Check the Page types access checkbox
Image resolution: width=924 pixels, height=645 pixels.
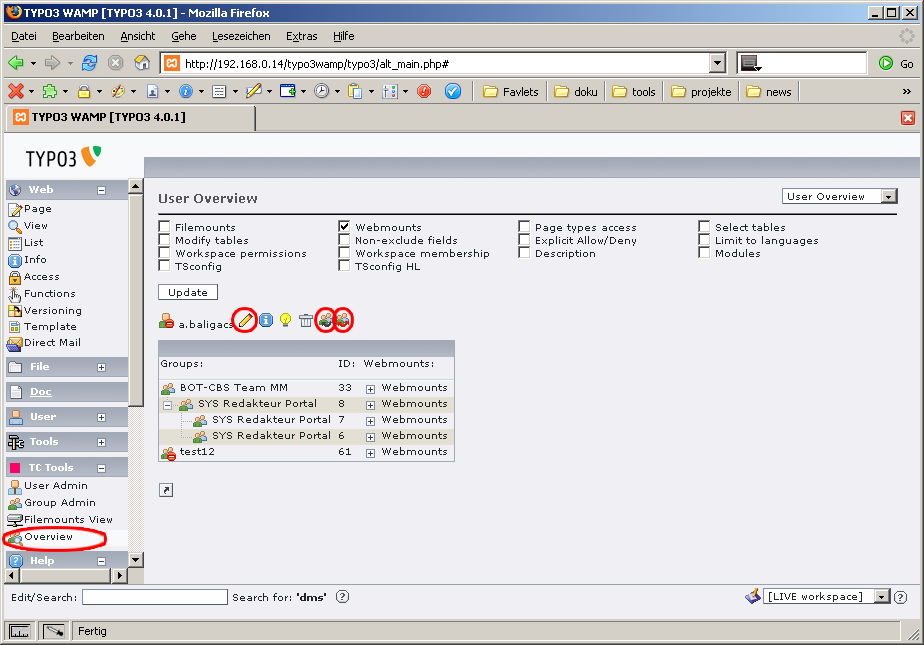[524, 227]
